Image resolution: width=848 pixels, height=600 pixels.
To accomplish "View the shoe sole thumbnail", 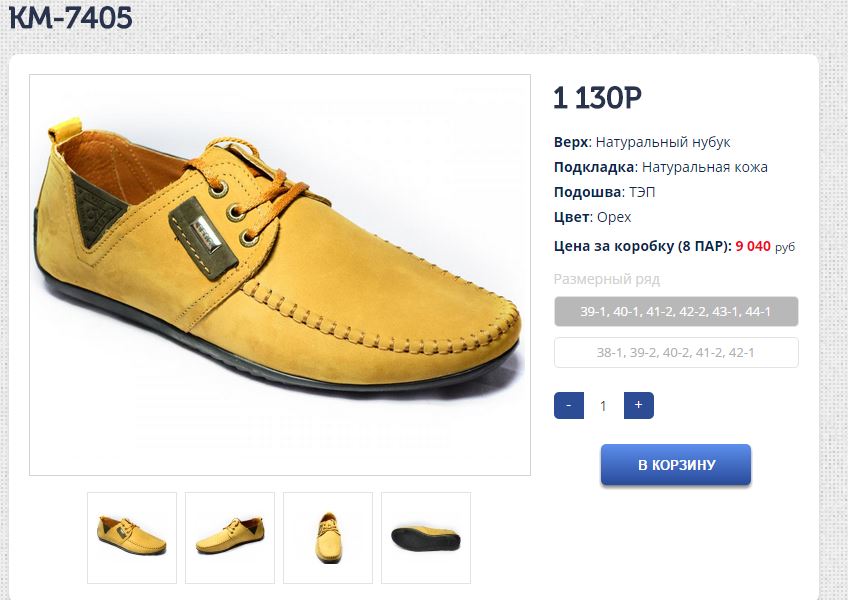I will coord(426,537).
